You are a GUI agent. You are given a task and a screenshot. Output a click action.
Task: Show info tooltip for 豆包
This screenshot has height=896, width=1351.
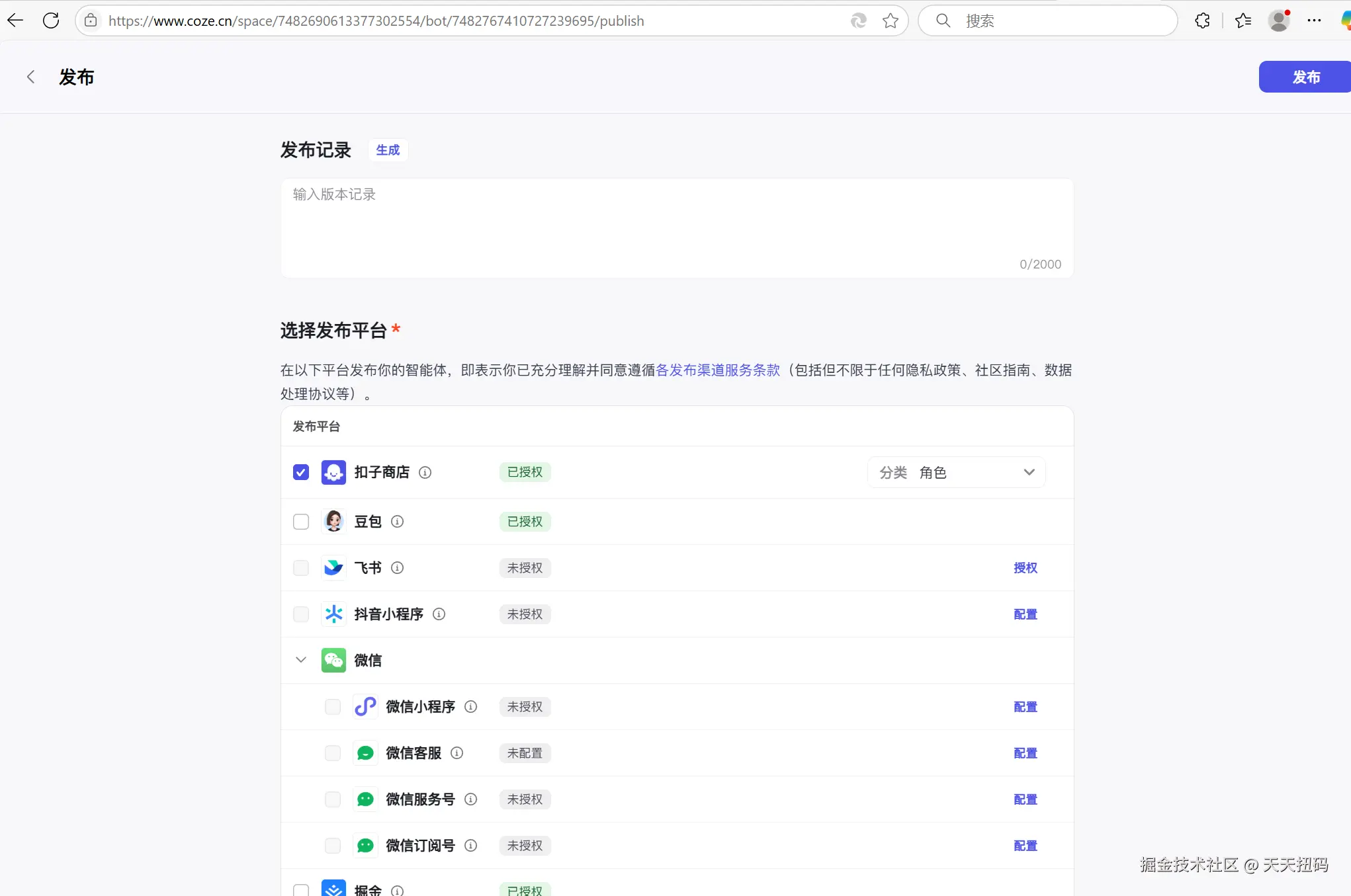tap(397, 522)
